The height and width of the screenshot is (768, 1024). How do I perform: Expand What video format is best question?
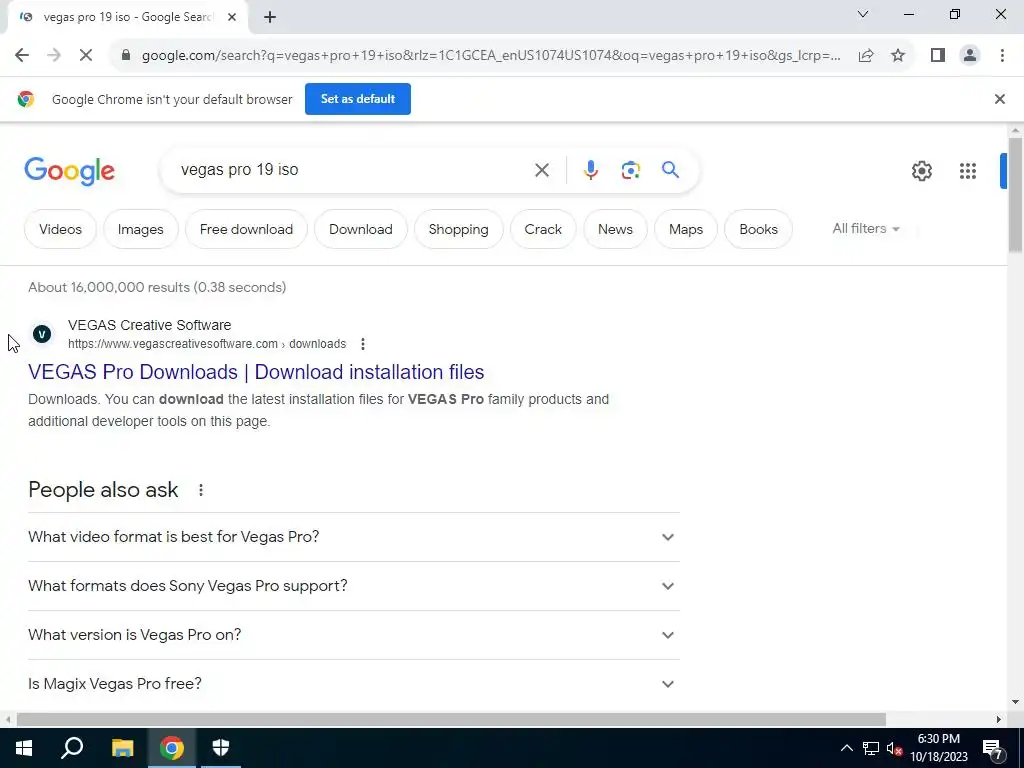point(354,537)
